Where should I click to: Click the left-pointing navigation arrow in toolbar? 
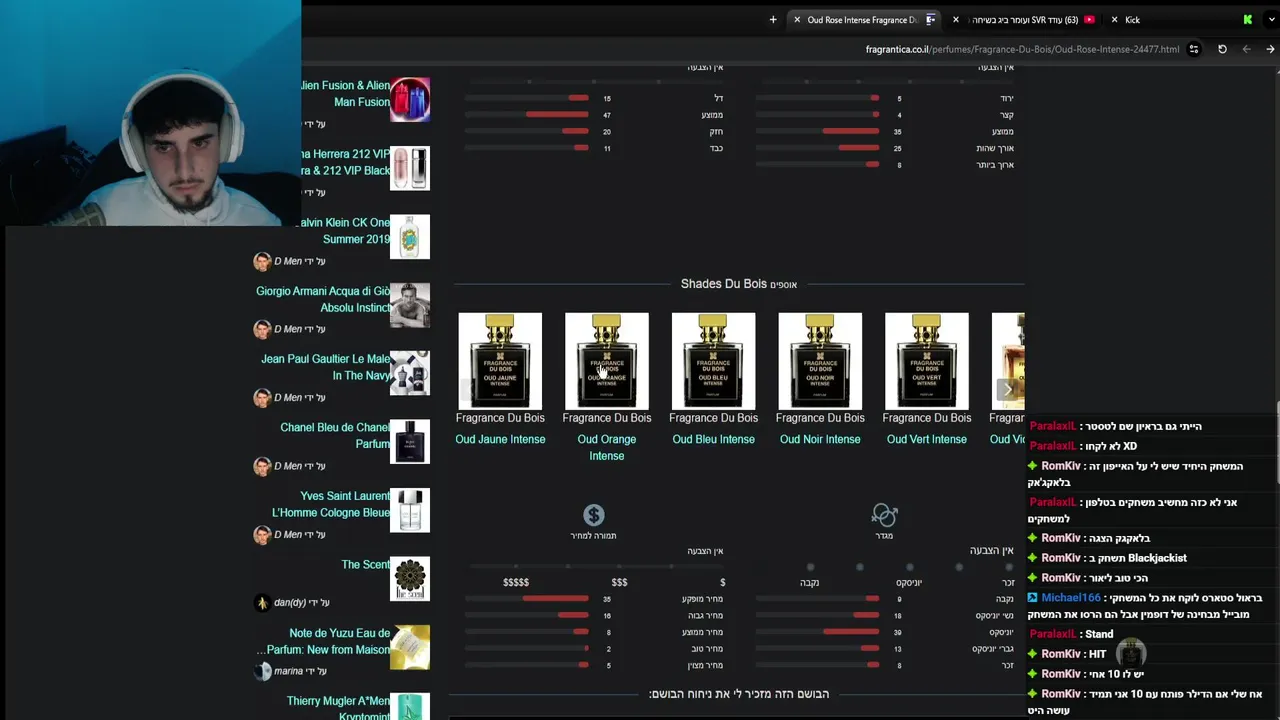point(1246,49)
